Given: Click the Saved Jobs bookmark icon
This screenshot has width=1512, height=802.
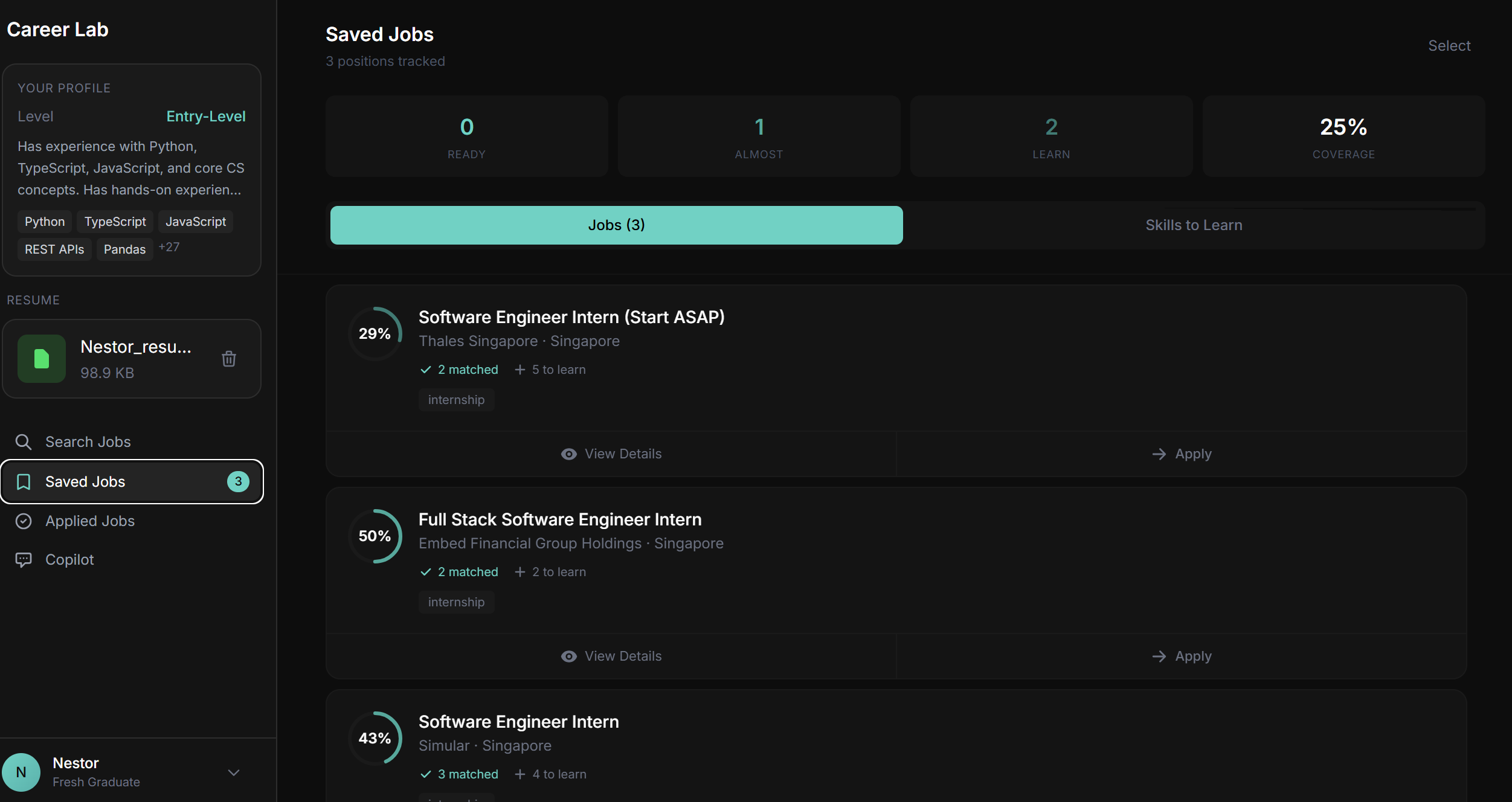Looking at the screenshot, I should (24, 482).
